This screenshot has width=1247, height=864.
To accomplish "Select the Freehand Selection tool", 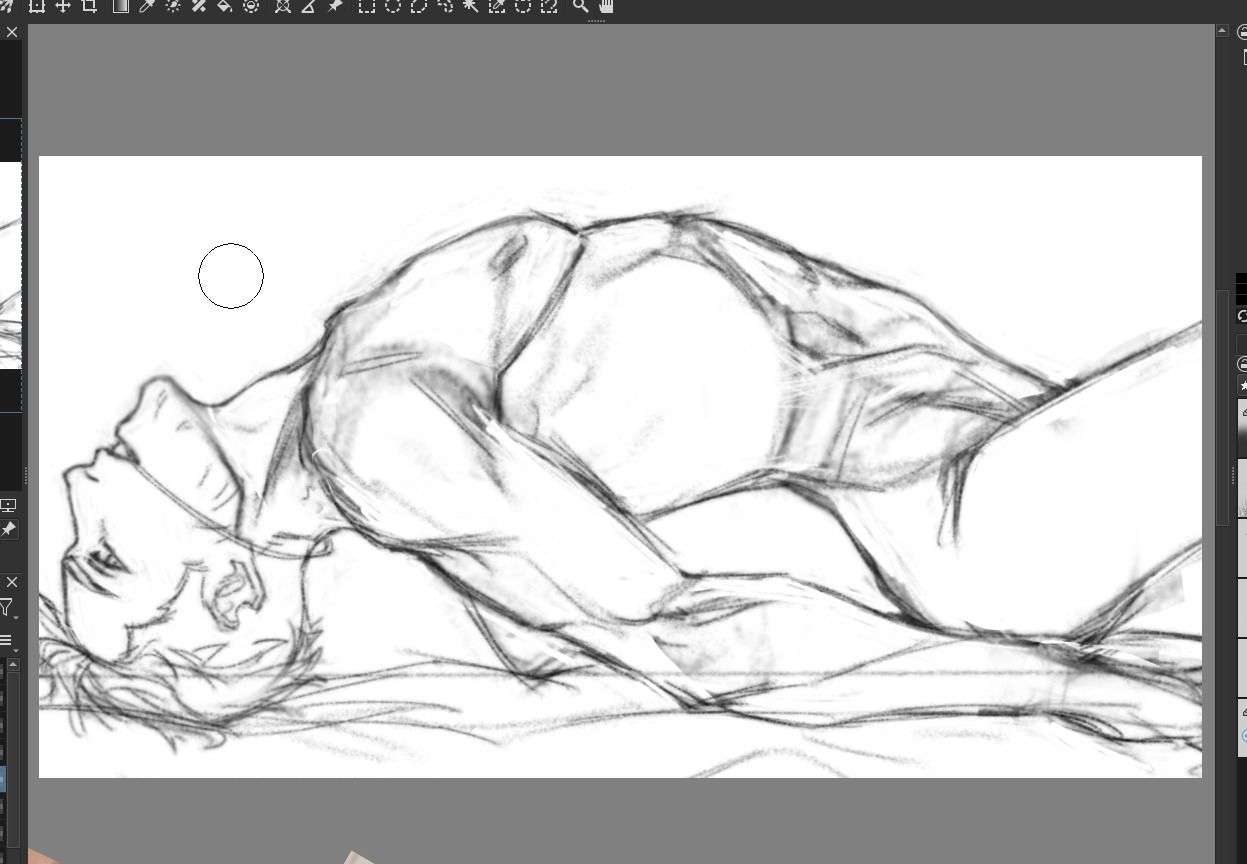I will (445, 6).
